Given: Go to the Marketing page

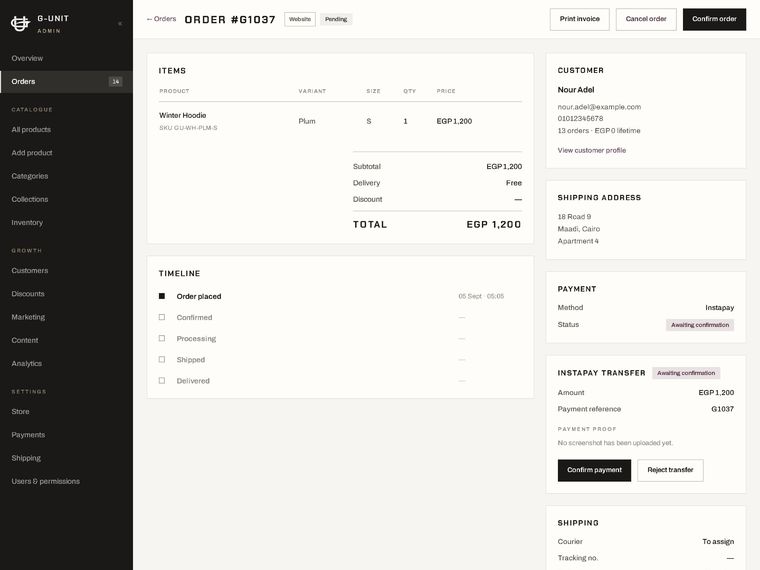Looking at the screenshot, I should click(x=28, y=317).
